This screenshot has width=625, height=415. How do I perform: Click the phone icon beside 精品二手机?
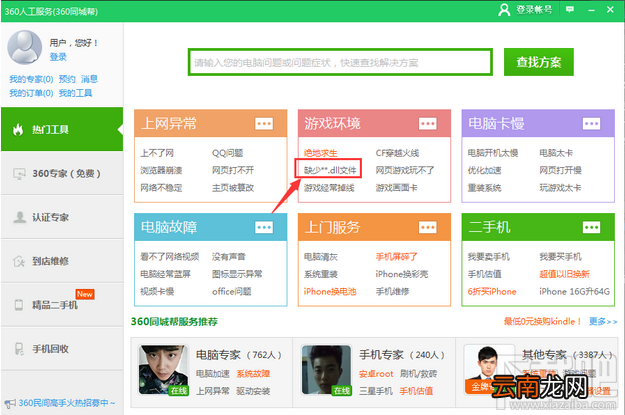(19, 305)
